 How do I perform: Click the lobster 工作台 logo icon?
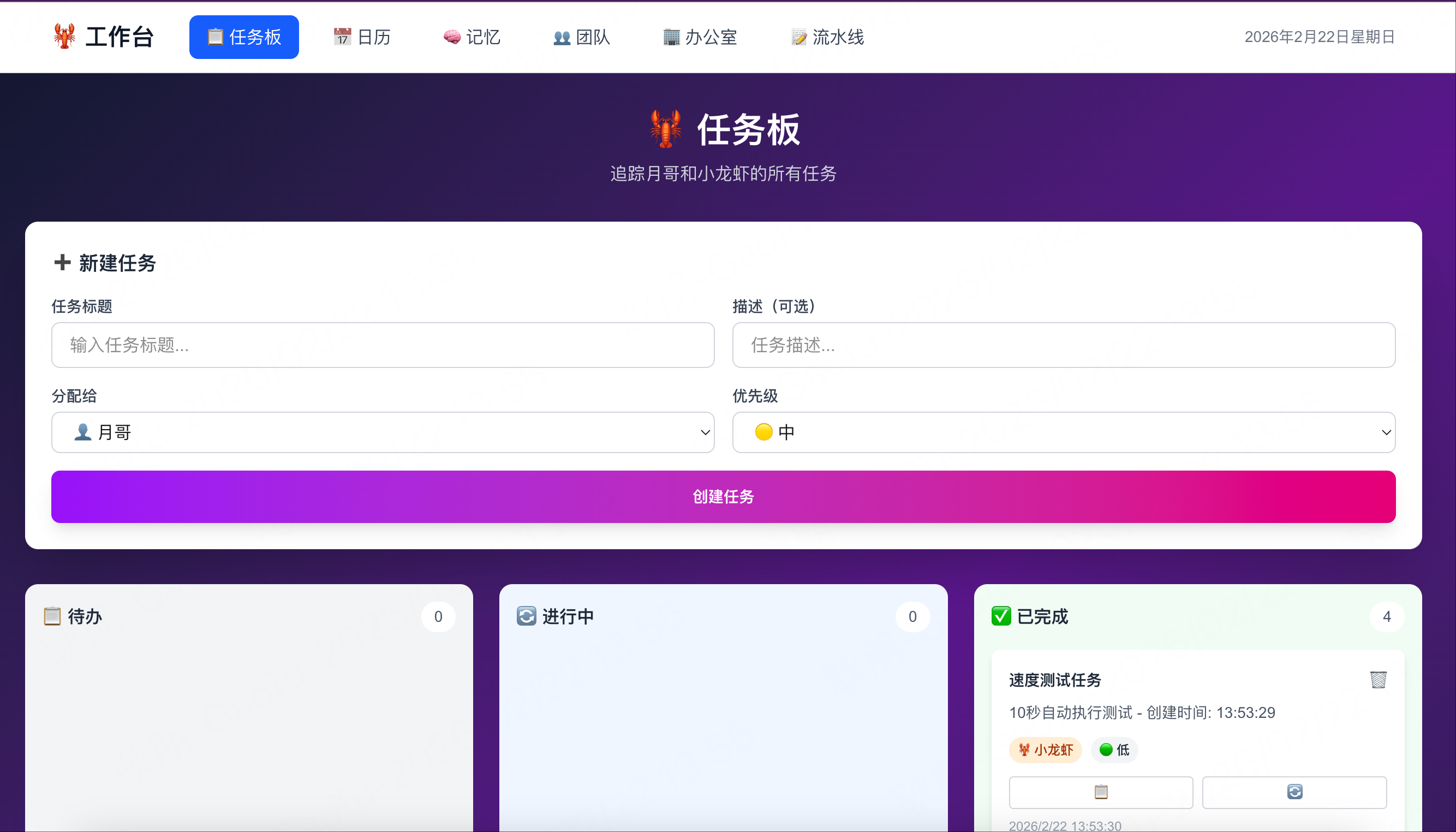(x=64, y=37)
